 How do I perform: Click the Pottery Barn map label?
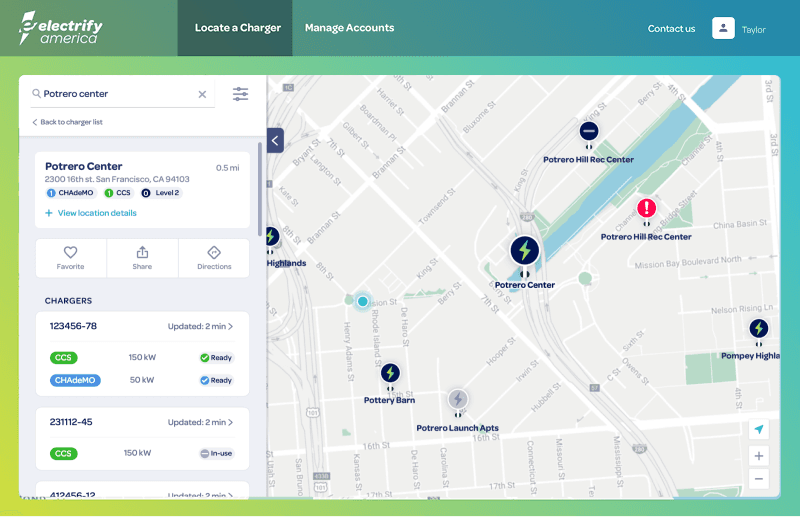pyautogui.click(x=389, y=401)
